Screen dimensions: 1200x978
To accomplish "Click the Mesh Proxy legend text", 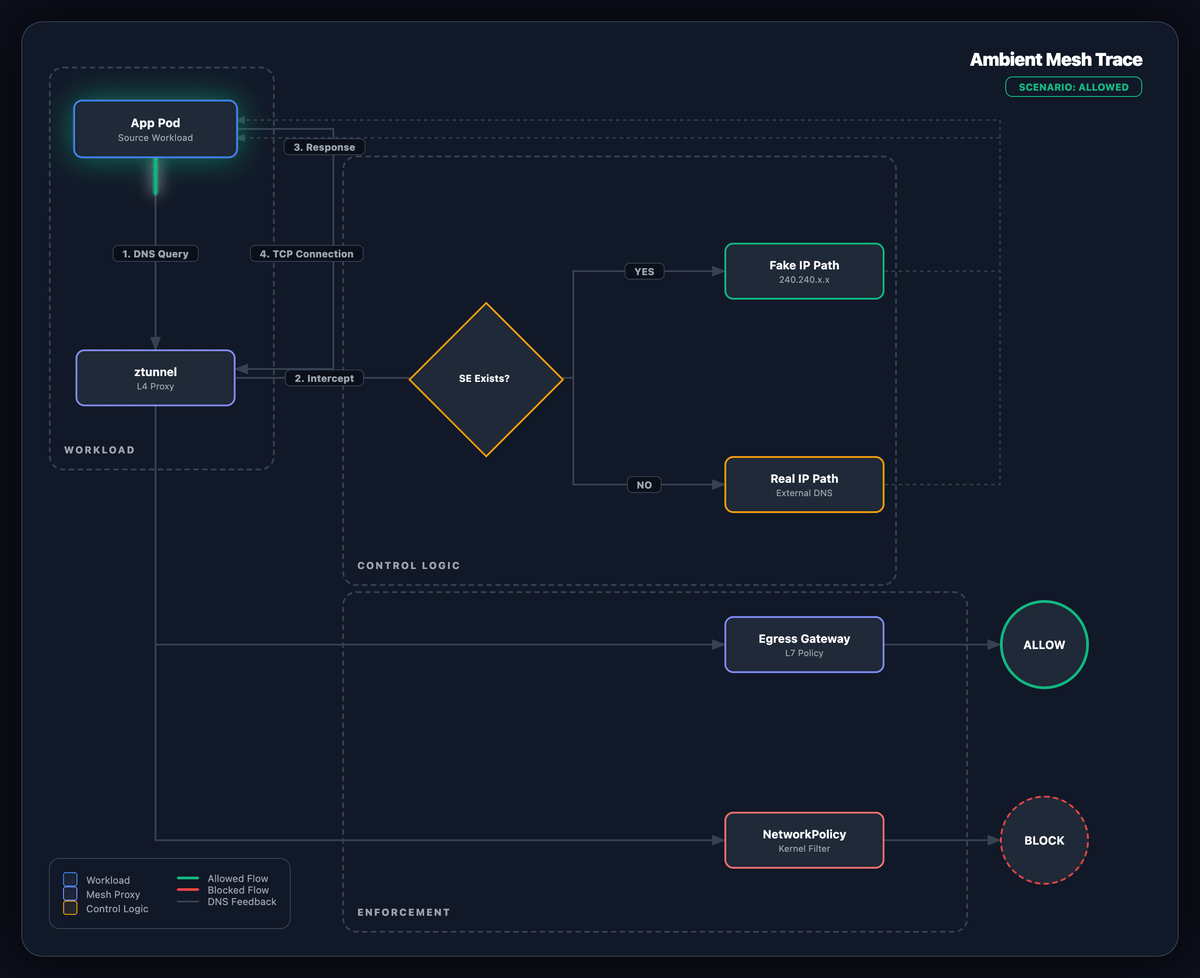I will click(113, 895).
